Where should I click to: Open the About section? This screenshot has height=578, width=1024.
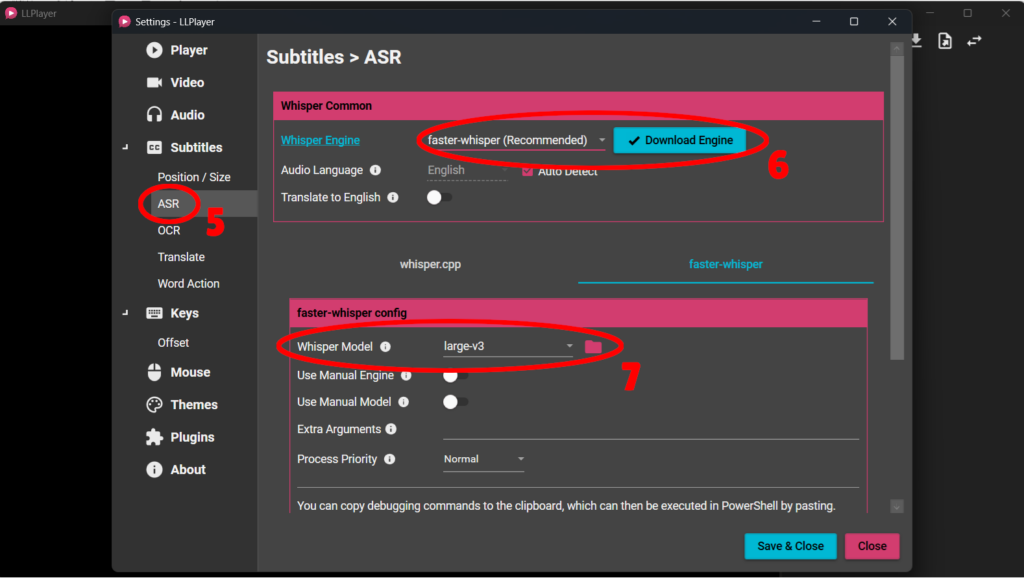(176, 470)
